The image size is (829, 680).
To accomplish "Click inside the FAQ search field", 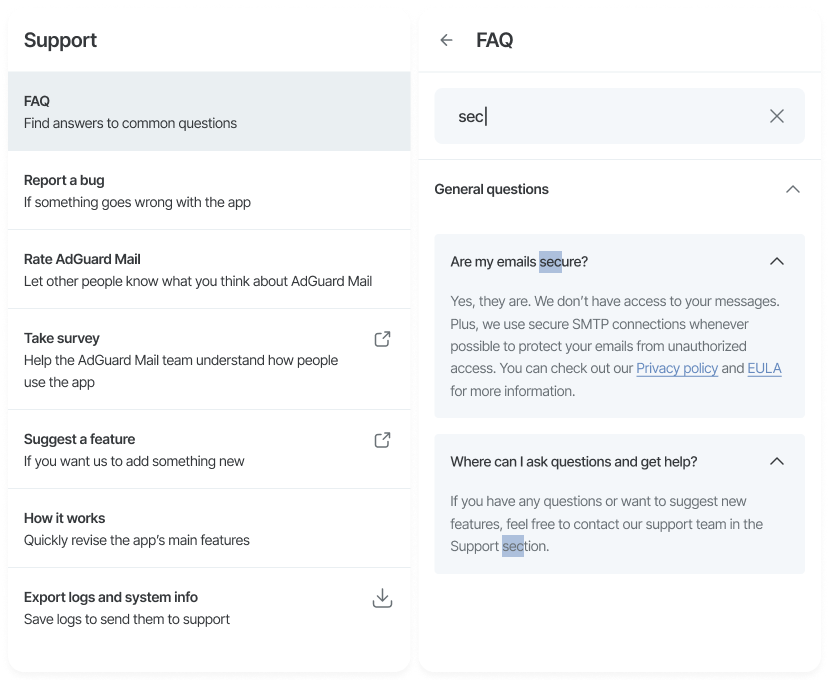I will (600, 116).
